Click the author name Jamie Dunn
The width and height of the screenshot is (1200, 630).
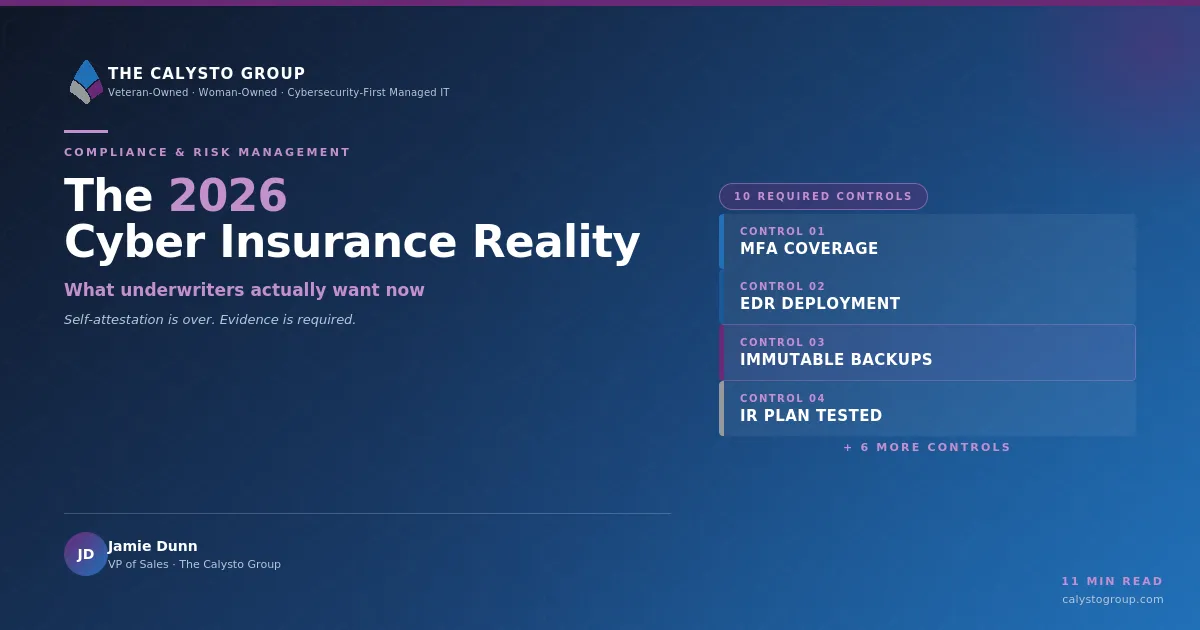tap(153, 546)
